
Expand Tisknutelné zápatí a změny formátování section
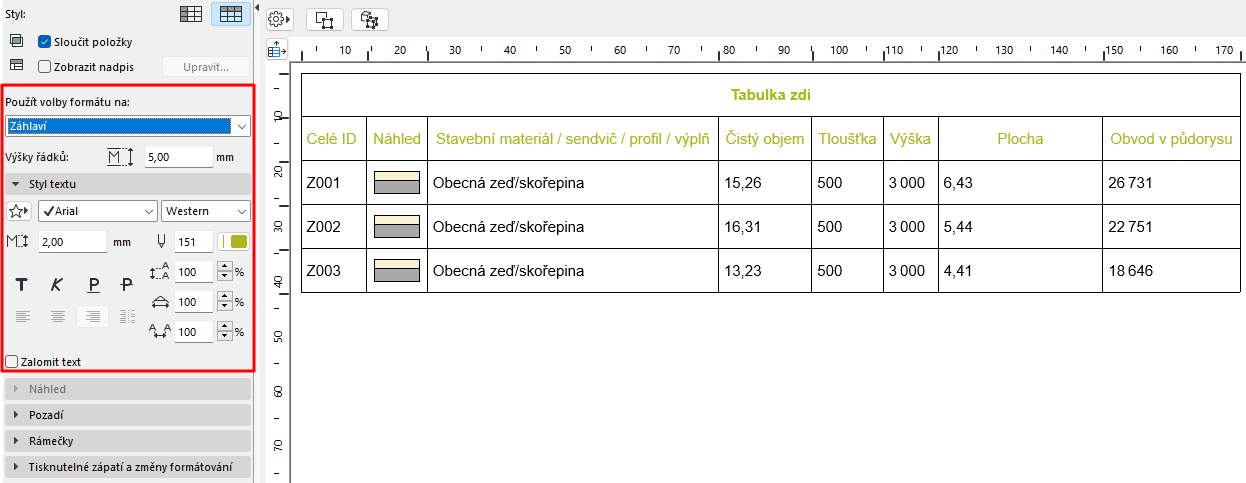[128, 467]
